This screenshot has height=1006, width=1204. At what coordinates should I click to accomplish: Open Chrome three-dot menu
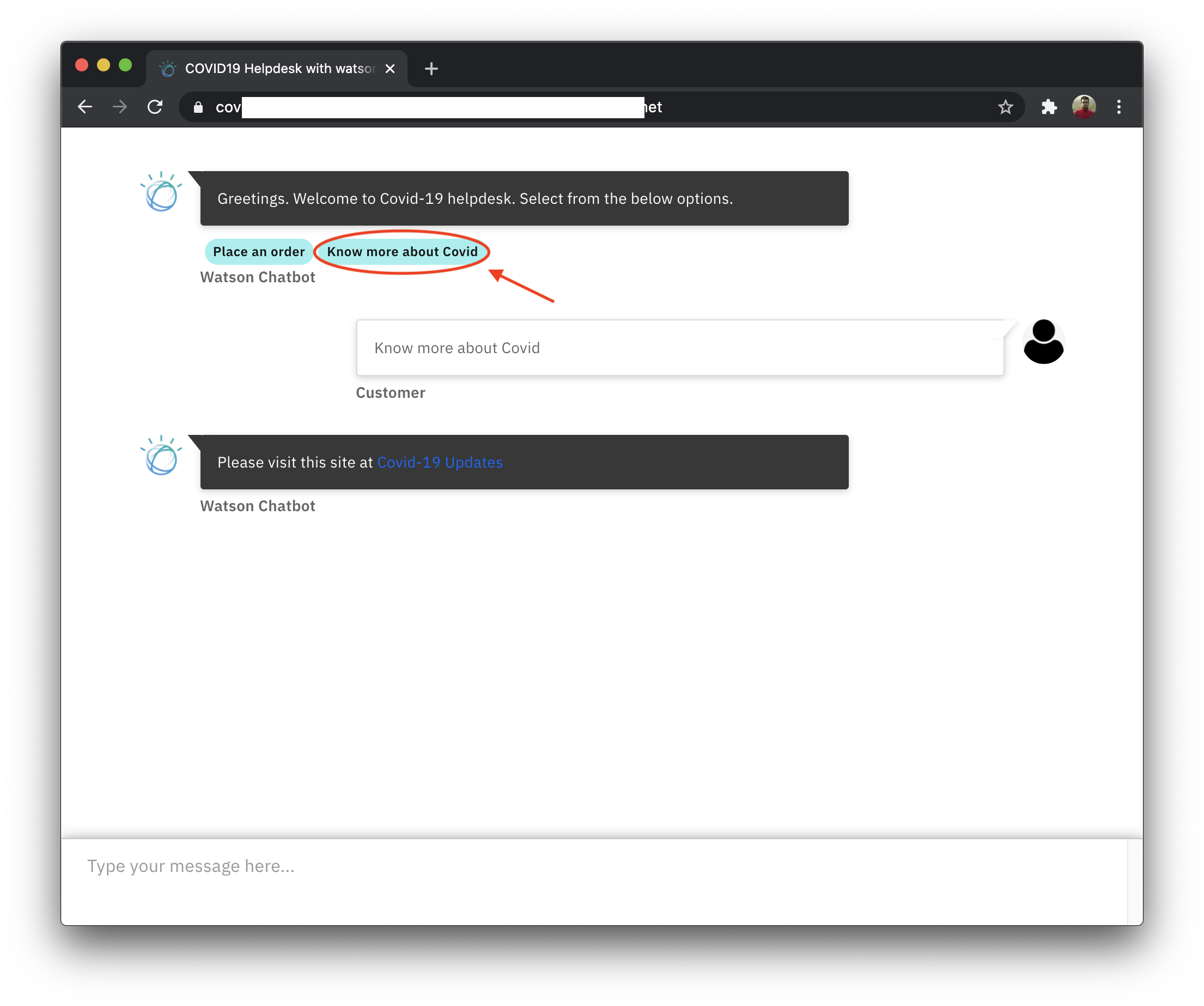tap(1118, 107)
